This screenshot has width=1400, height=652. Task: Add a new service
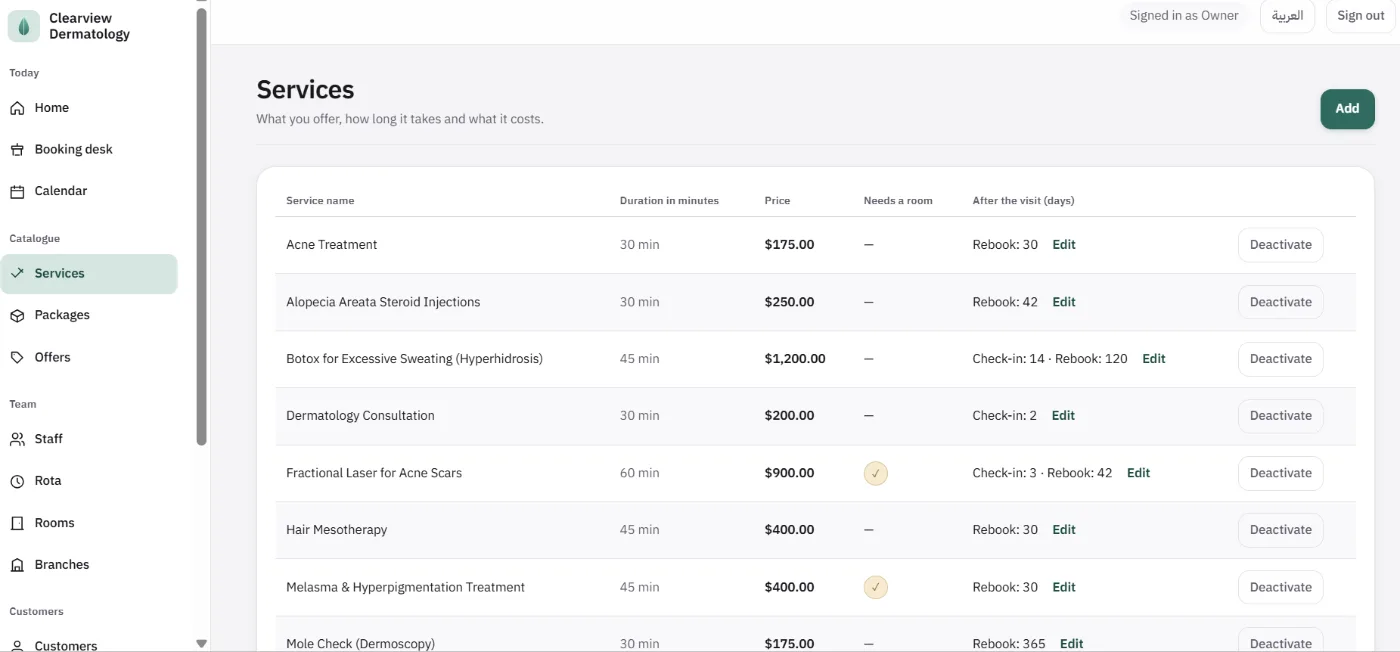pos(1347,109)
